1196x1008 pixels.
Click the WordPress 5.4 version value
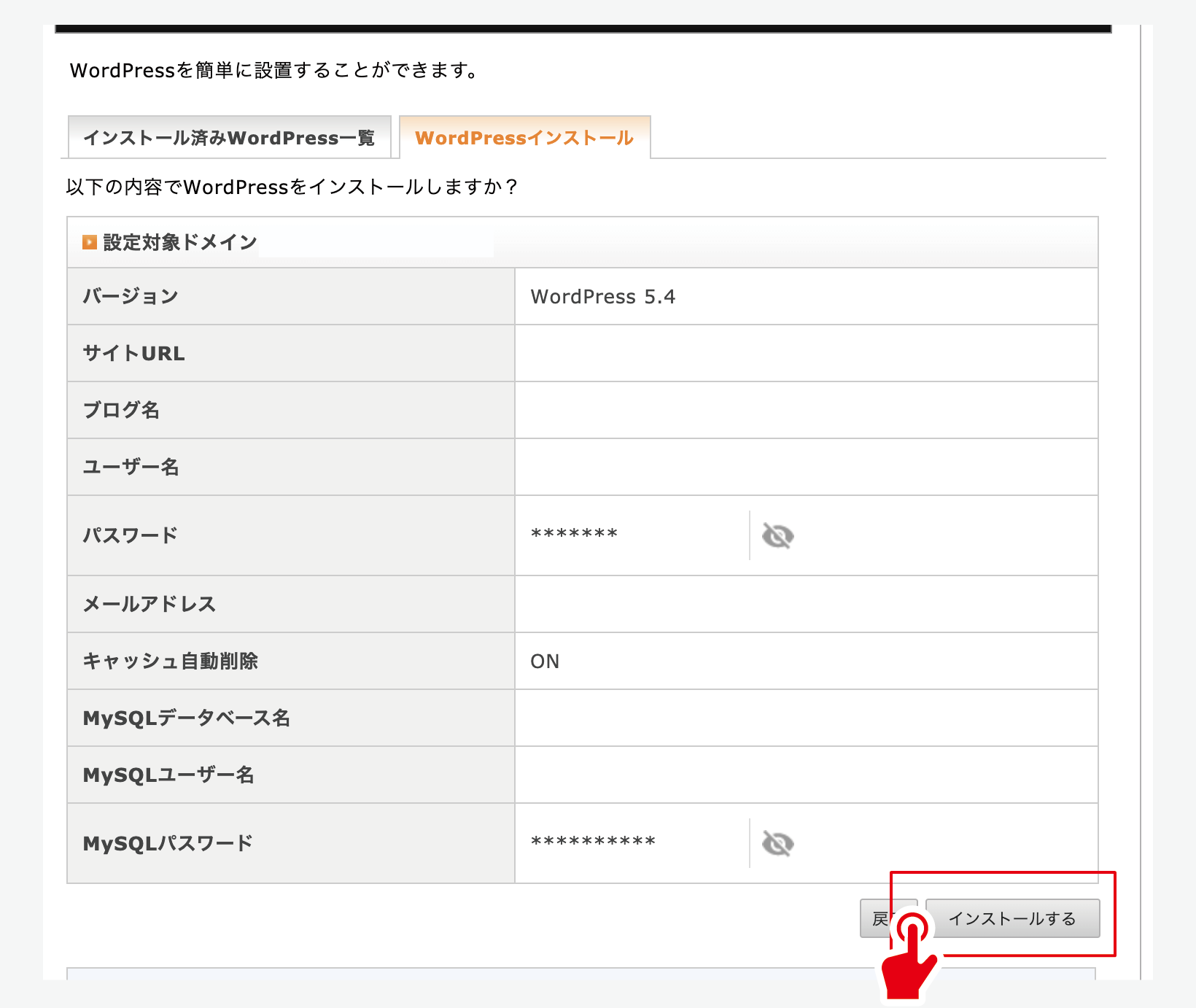(602, 297)
